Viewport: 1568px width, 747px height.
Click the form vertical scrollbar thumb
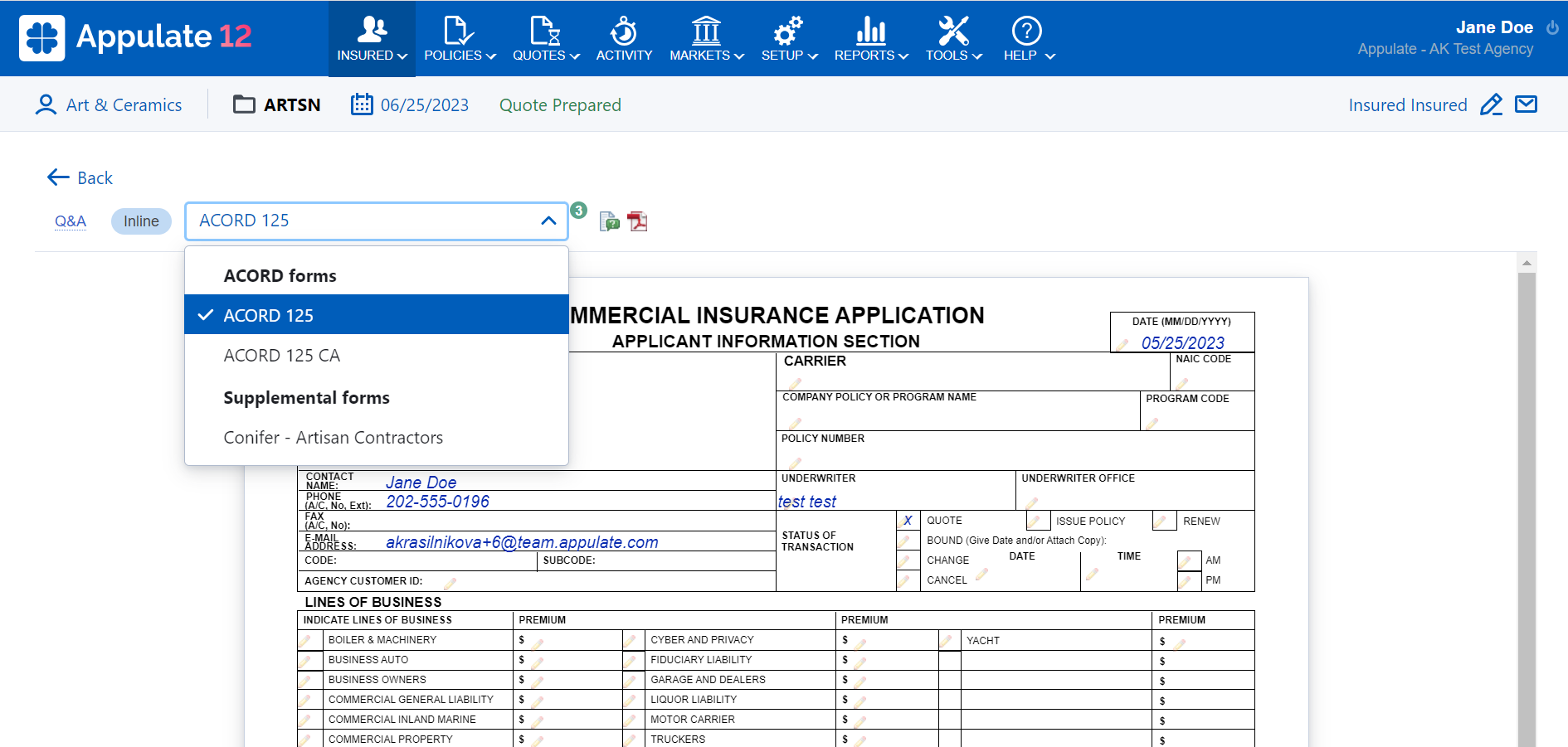(x=1527, y=509)
